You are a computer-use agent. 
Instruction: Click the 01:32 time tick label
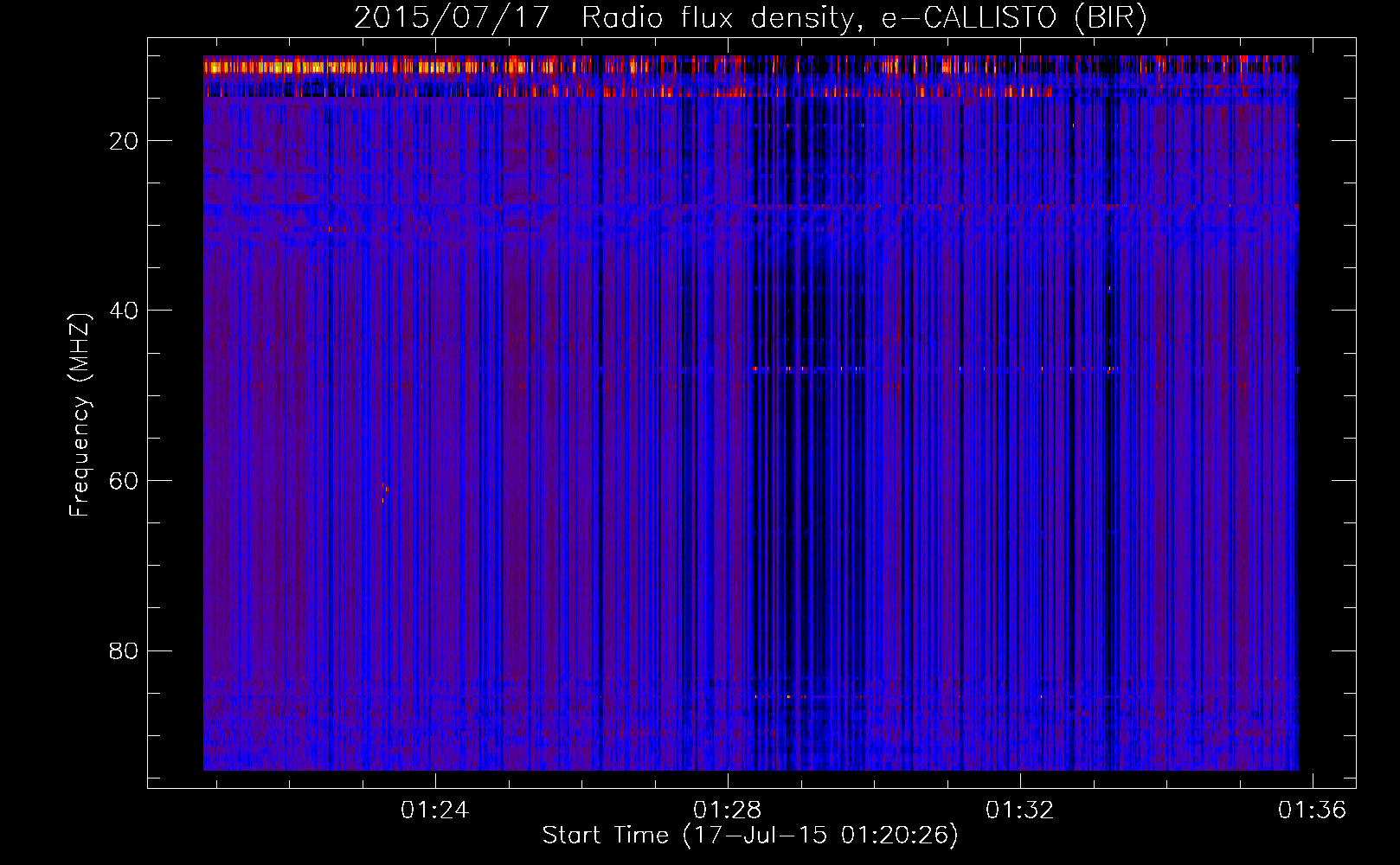[x=1020, y=810]
